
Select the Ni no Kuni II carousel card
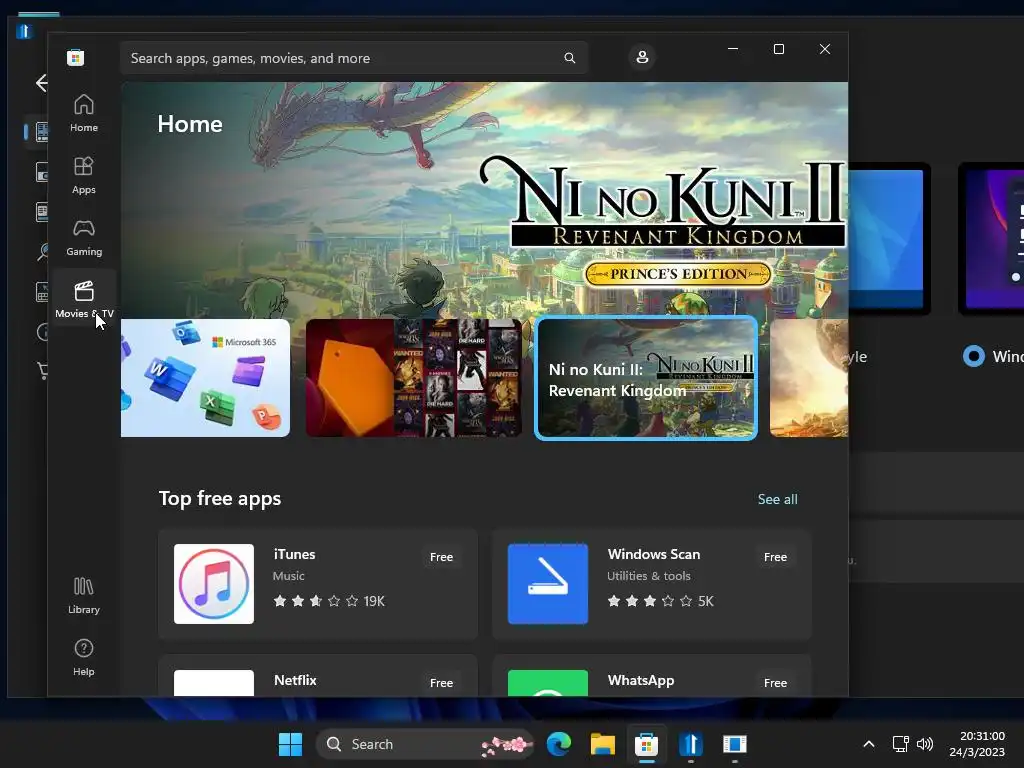(x=646, y=378)
